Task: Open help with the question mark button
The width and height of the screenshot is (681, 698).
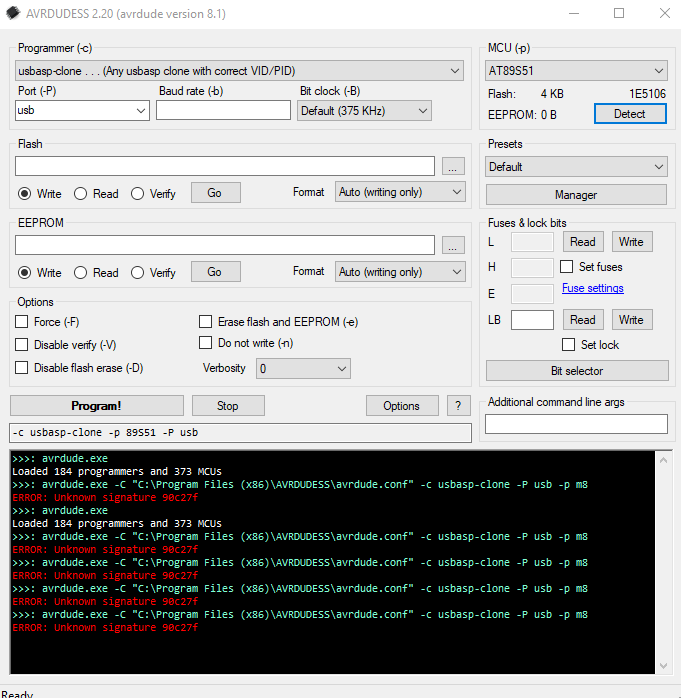Action: 458,405
